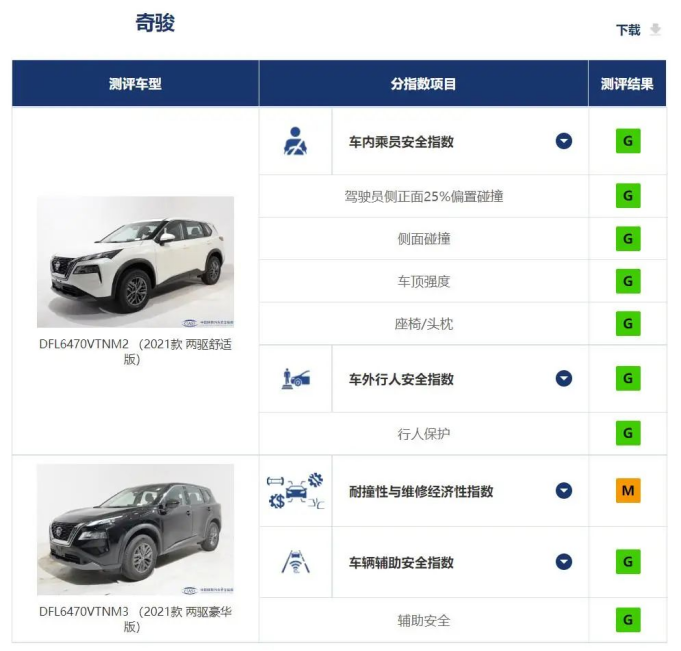This screenshot has width=681, height=651.
Task: Click the 侧面碰撞 row text
Action: (x=424, y=238)
